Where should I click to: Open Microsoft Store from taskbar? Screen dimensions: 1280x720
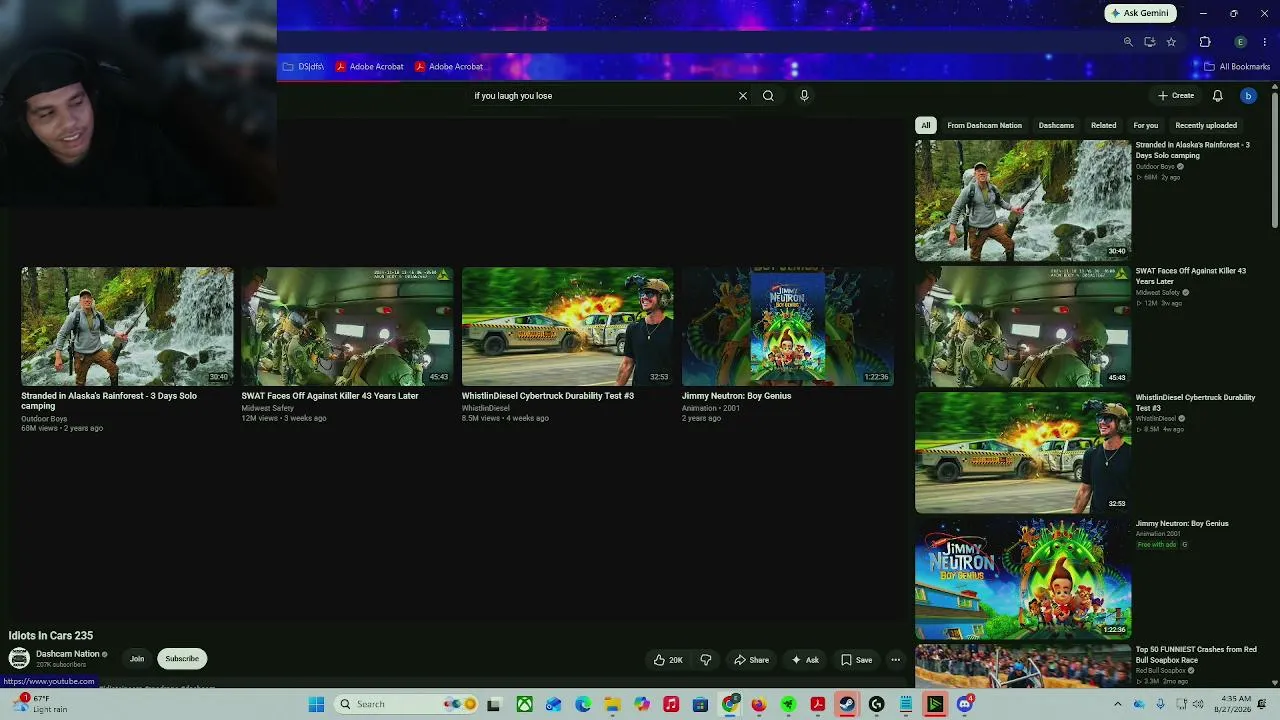coord(700,705)
